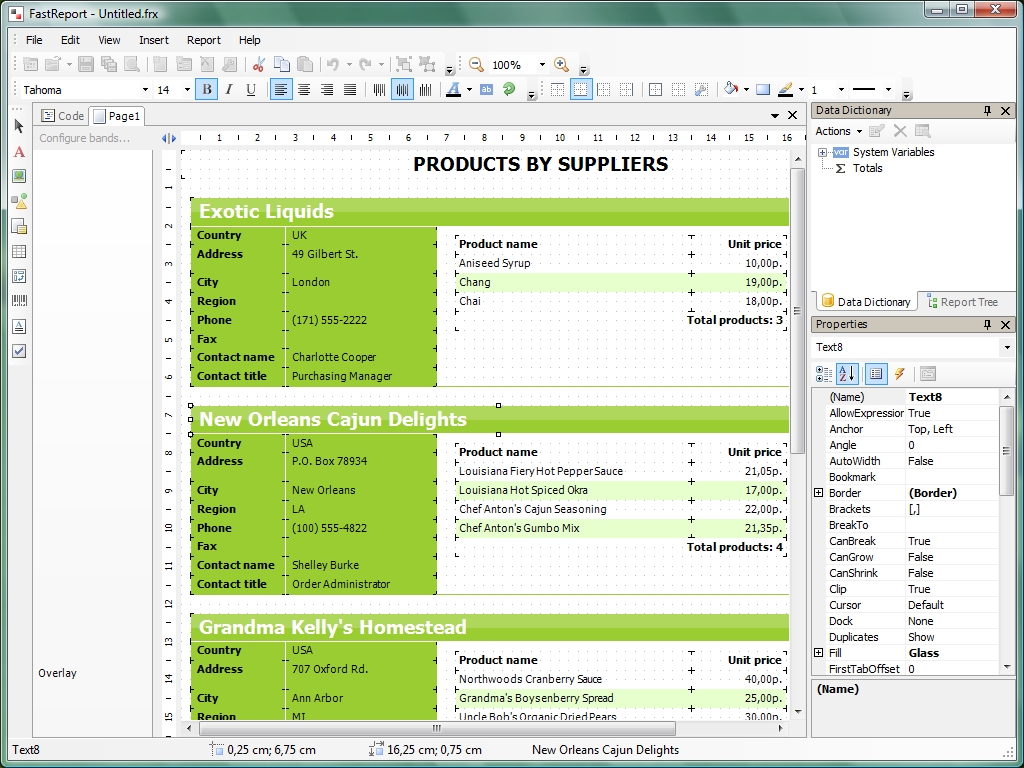1024x768 pixels.
Task: Click the text highlight 'ab' icon
Action: point(487,89)
